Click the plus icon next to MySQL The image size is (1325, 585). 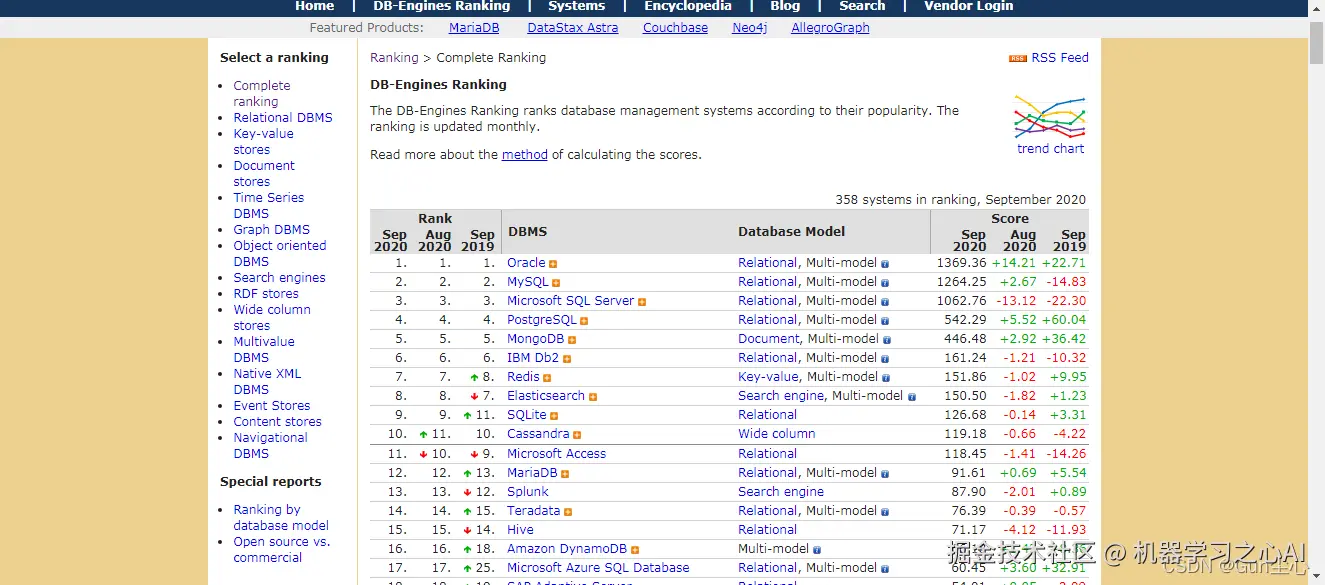[x=556, y=283]
